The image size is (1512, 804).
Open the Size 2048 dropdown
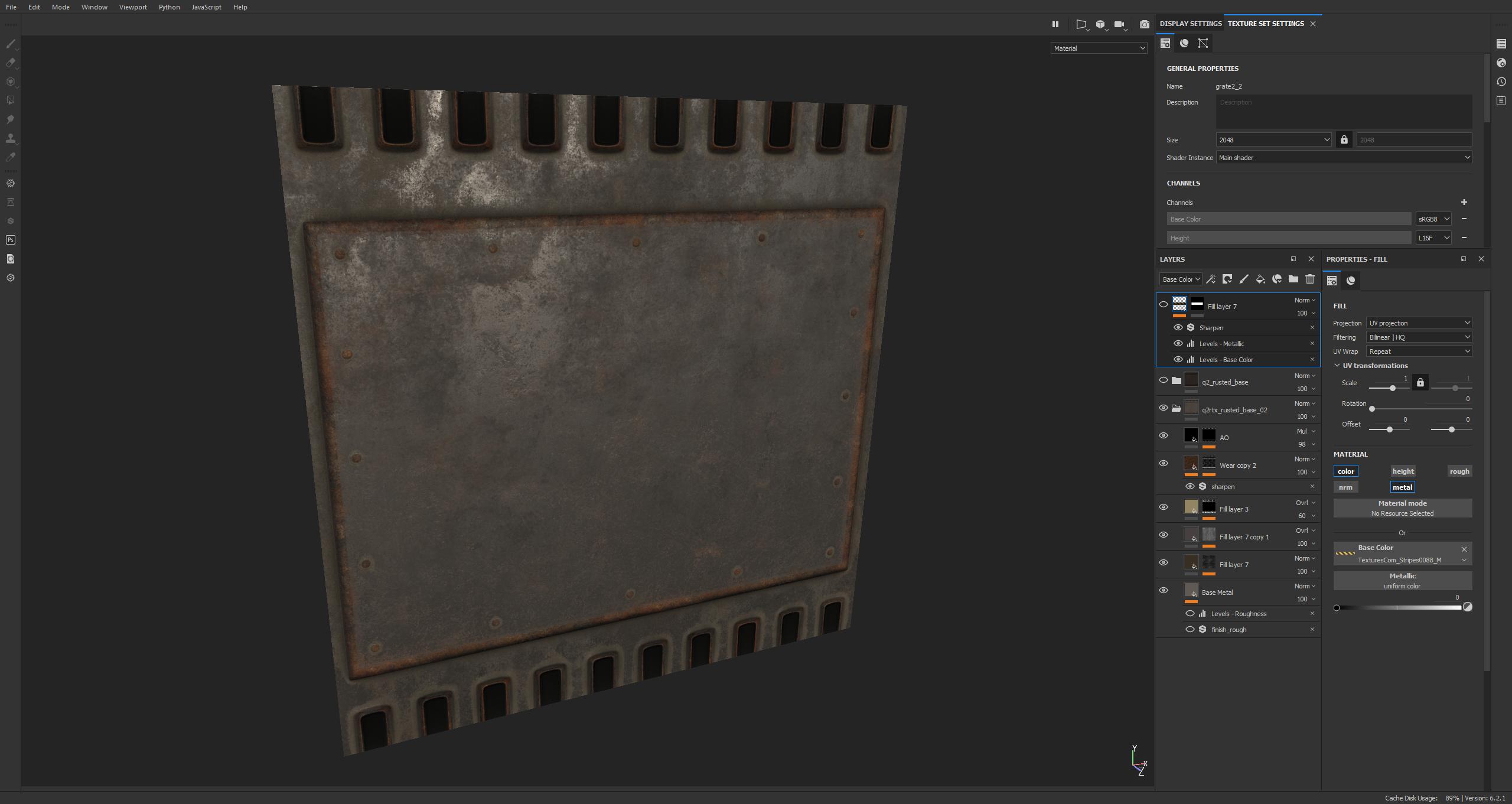click(1273, 140)
